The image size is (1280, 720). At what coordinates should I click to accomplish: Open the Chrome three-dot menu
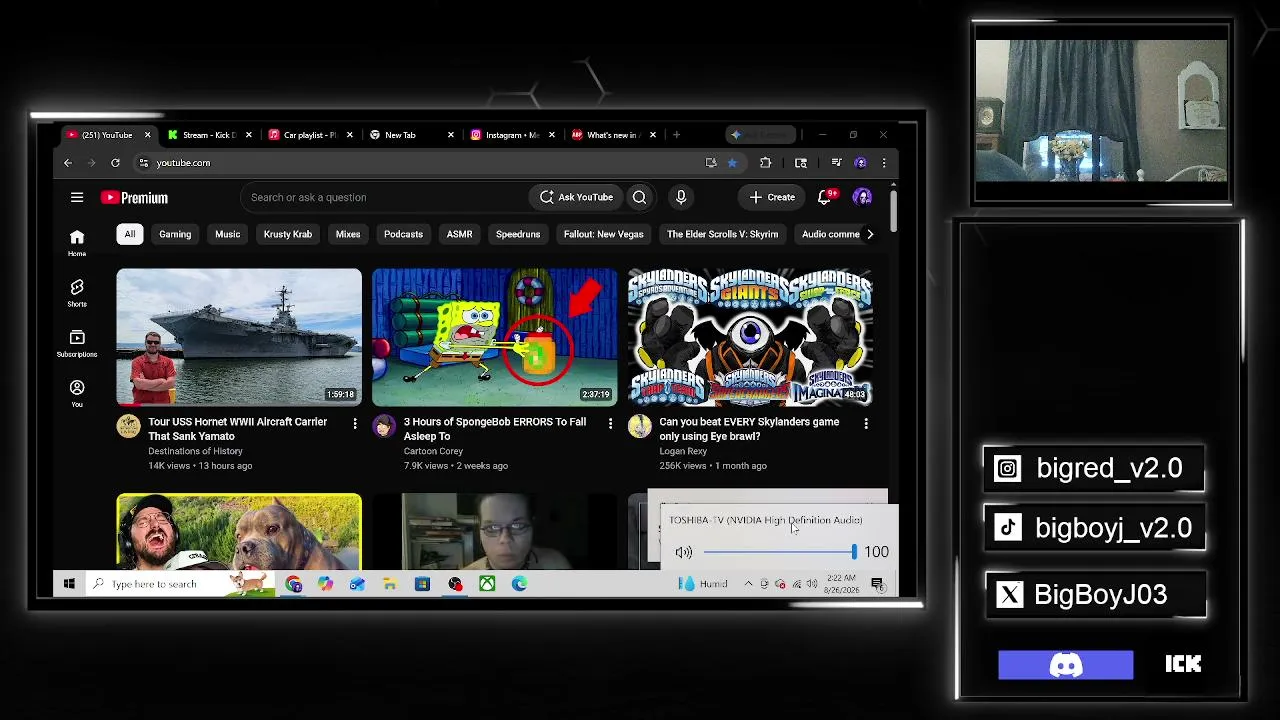pos(884,163)
